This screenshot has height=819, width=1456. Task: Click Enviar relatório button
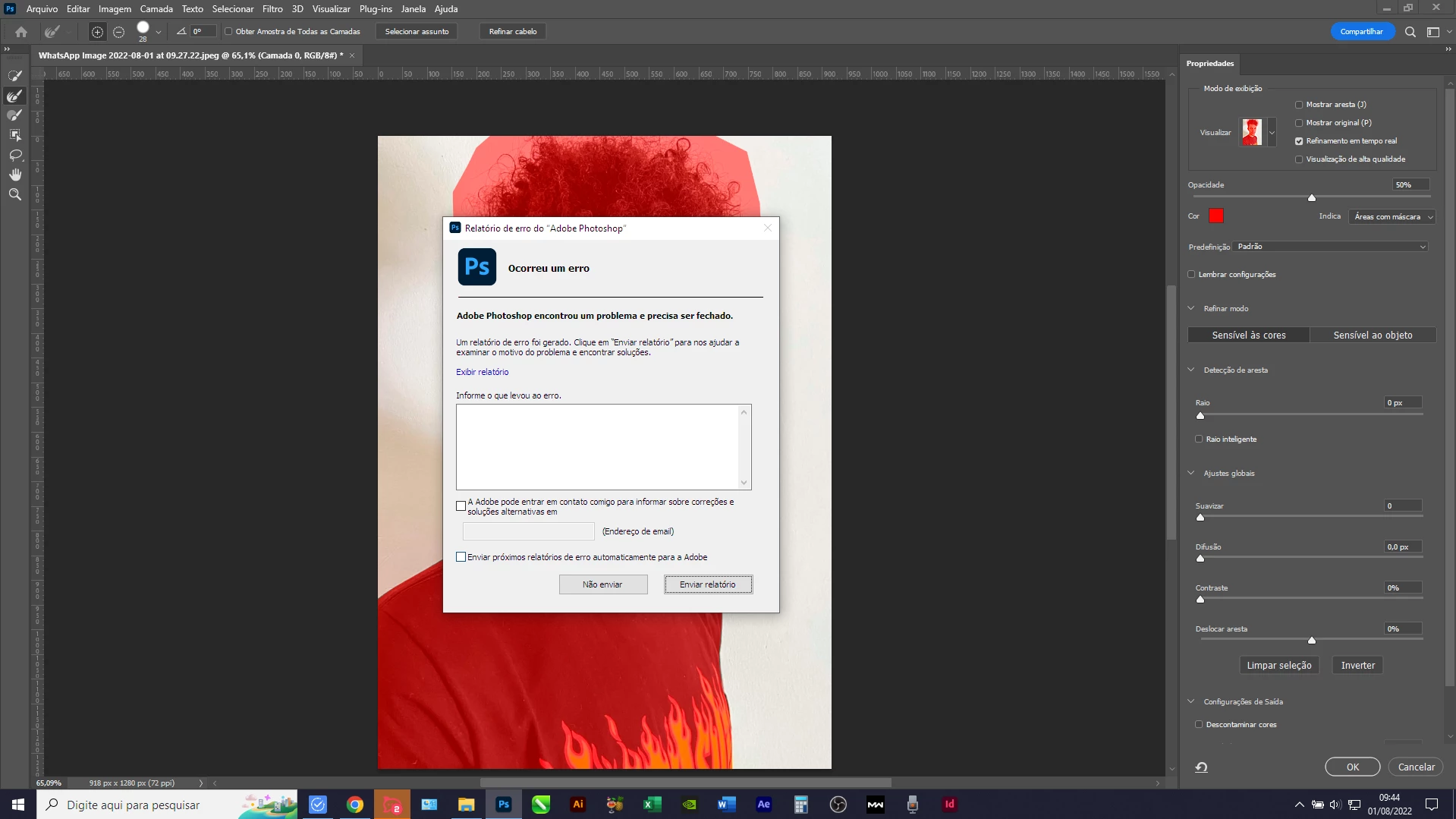(x=708, y=584)
